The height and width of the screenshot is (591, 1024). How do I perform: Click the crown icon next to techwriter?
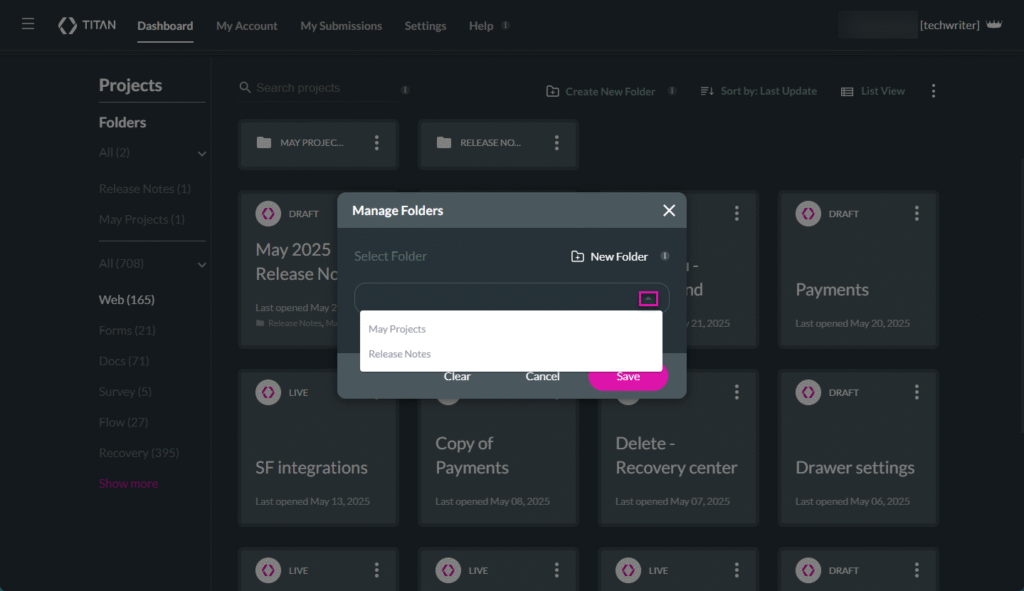click(994, 24)
